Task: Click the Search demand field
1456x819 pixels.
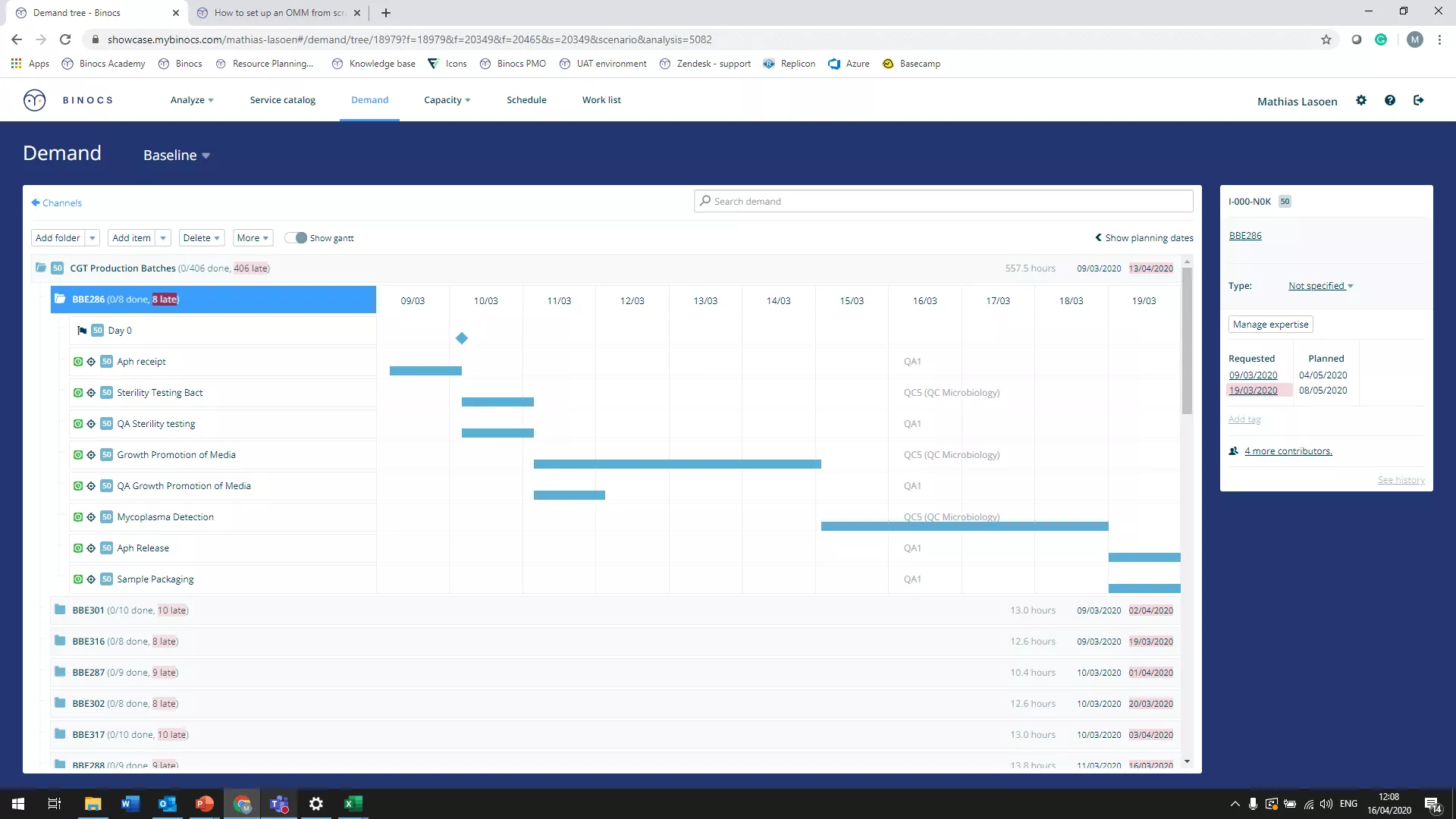Action: tap(943, 202)
